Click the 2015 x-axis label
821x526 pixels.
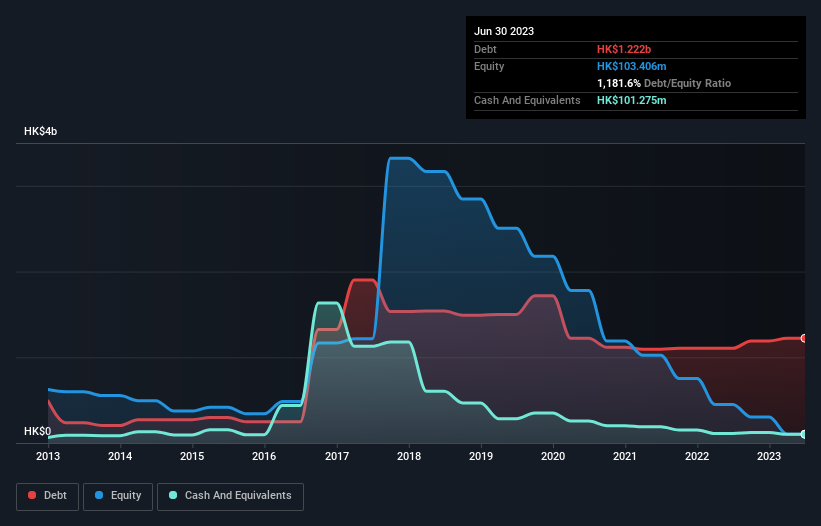tap(192, 456)
